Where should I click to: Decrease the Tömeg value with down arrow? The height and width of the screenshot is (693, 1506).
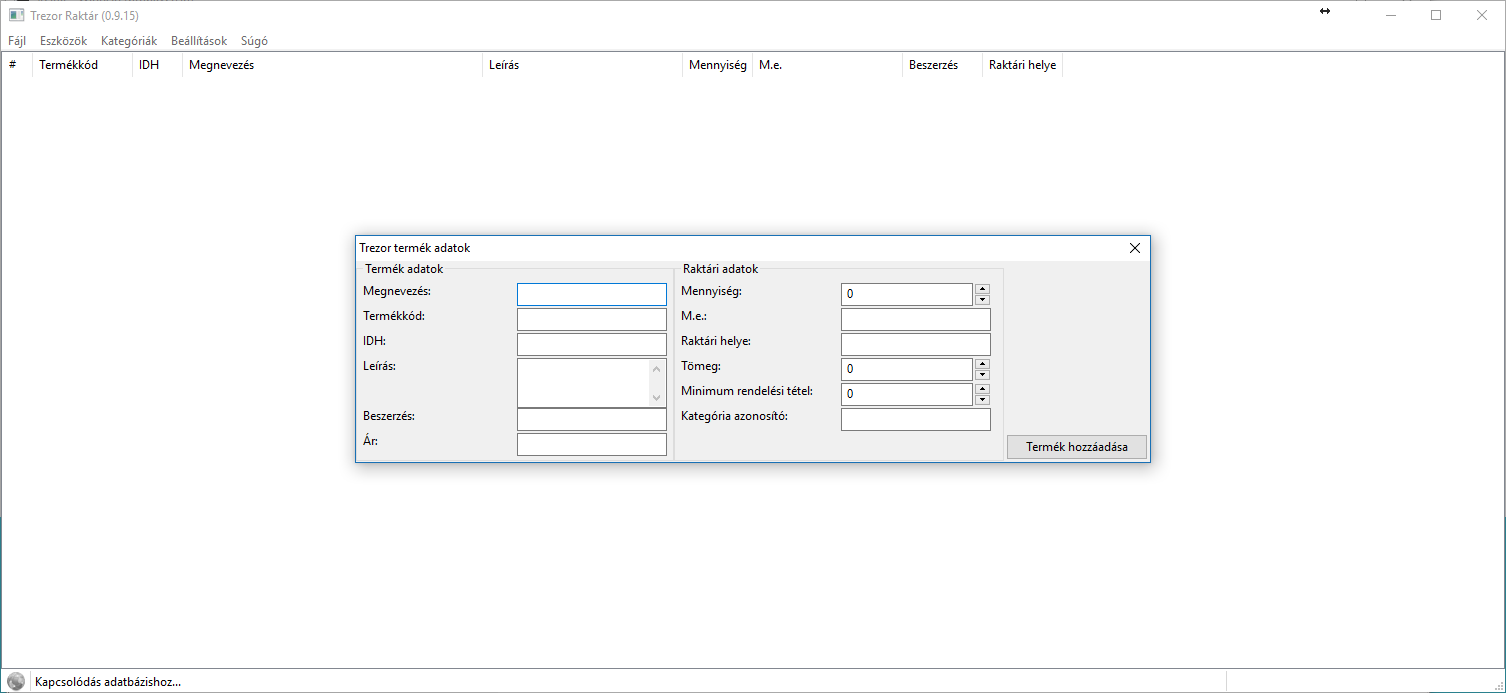982,374
